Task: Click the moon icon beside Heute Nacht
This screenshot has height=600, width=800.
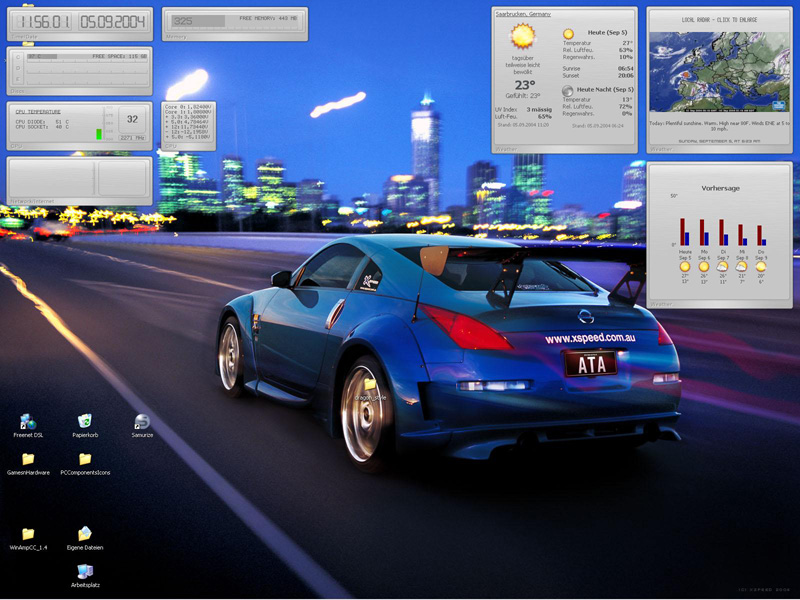Action: (567, 91)
